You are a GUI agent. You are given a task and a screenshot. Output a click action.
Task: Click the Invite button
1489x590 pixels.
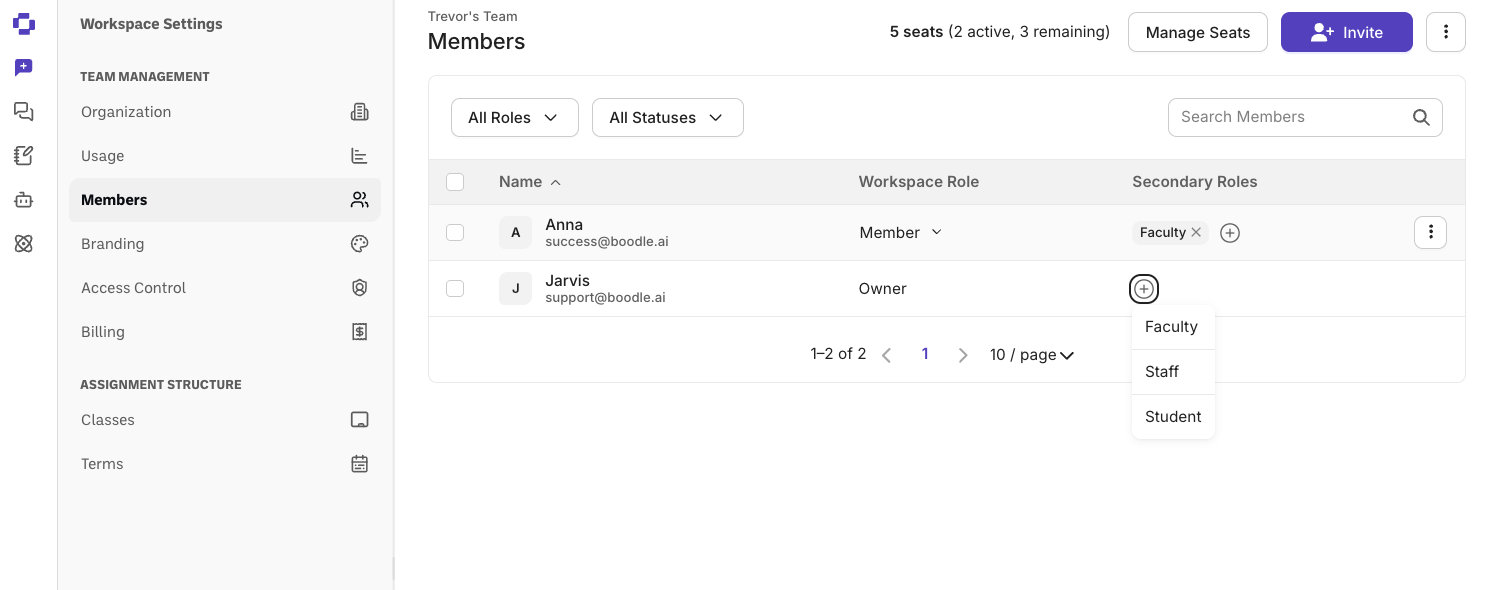pyautogui.click(x=1347, y=32)
